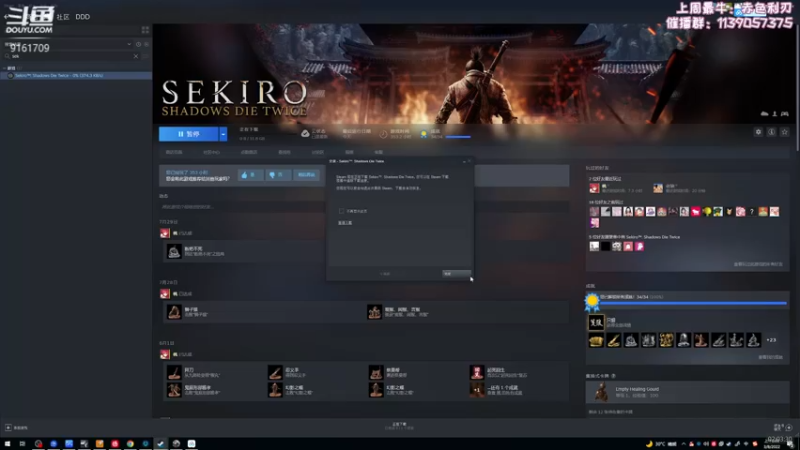Image resolution: width=800 pixels, height=450 pixels.
Task: Show the +23 more achievements
Action: coord(771,340)
